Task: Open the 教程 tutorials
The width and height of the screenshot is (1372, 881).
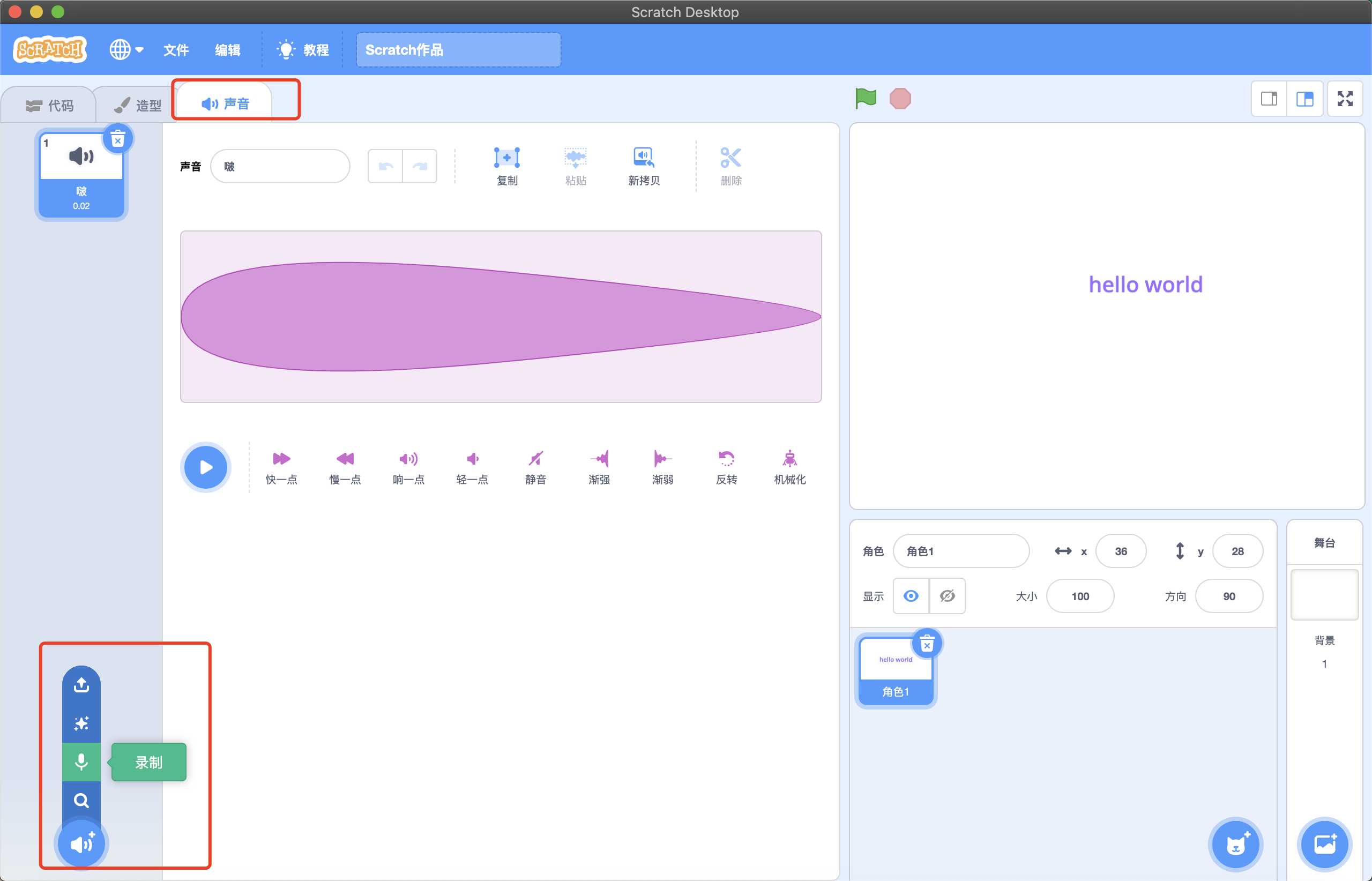Action: pyautogui.click(x=302, y=50)
